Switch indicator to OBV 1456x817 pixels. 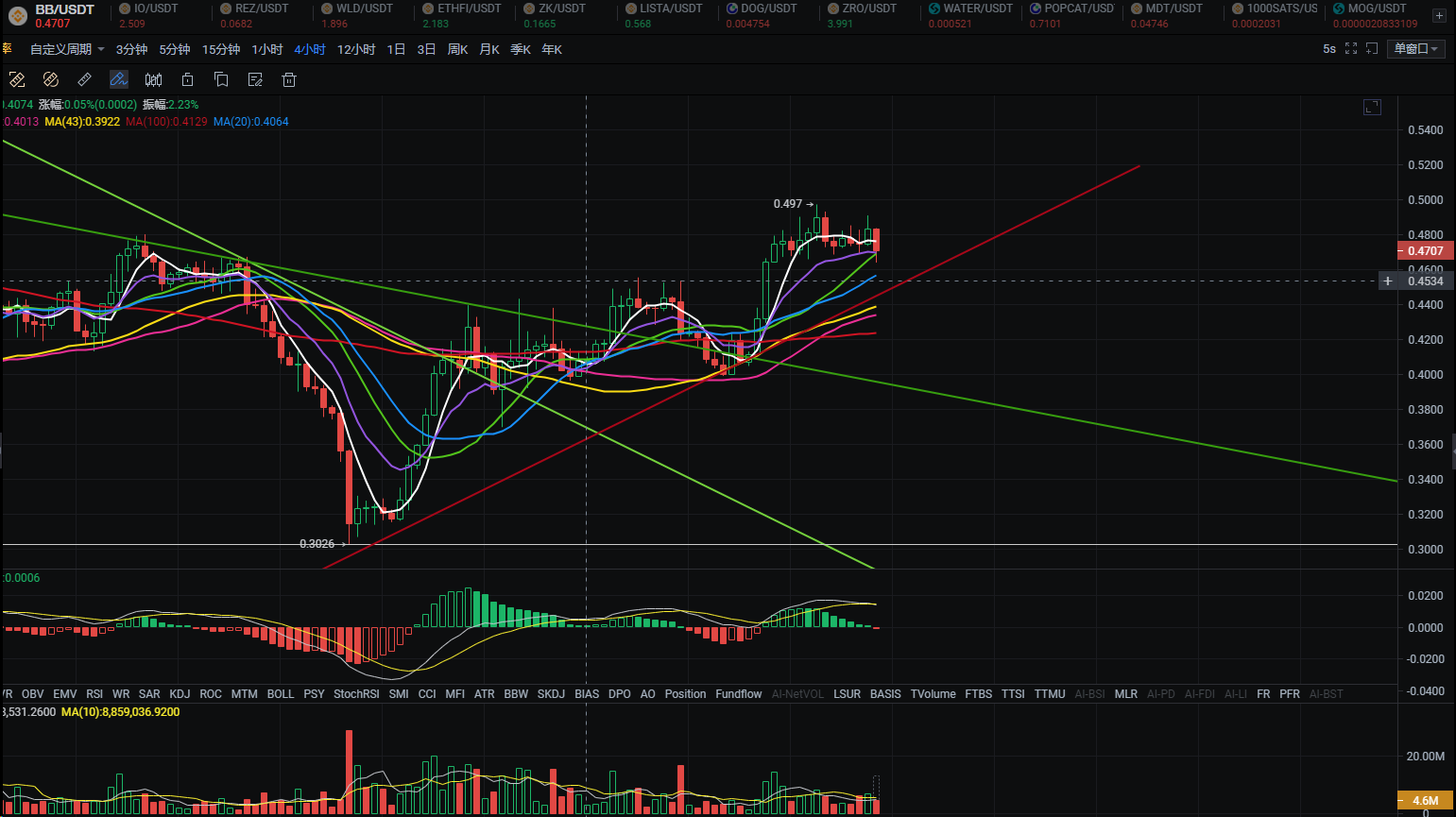[x=32, y=694]
